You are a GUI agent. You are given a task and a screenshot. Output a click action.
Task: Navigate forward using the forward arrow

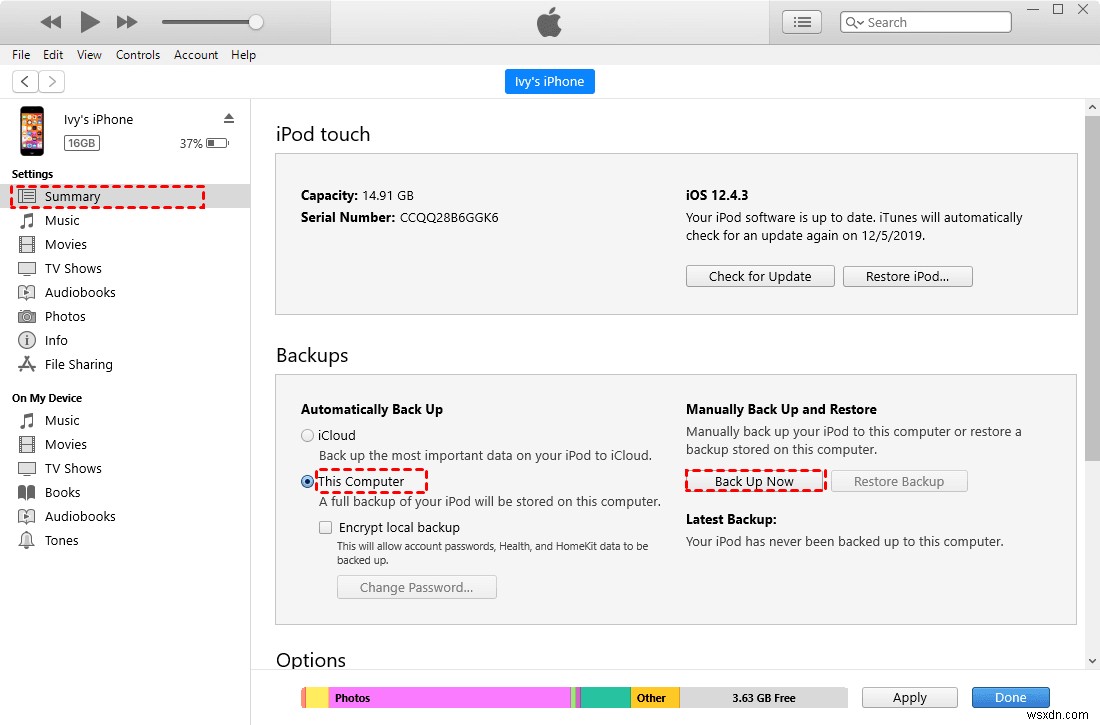(x=51, y=81)
